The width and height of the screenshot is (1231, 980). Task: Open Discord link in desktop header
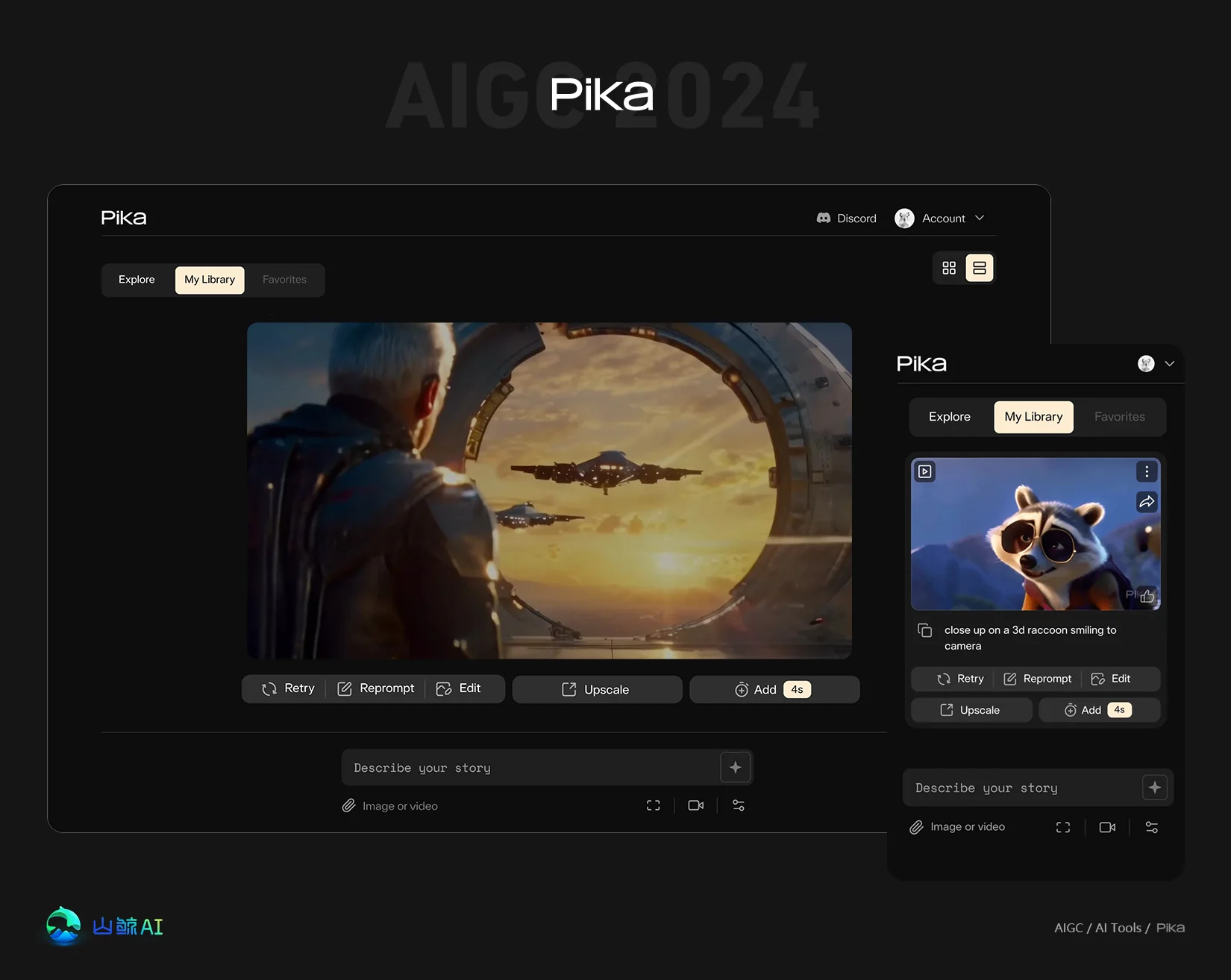point(847,219)
